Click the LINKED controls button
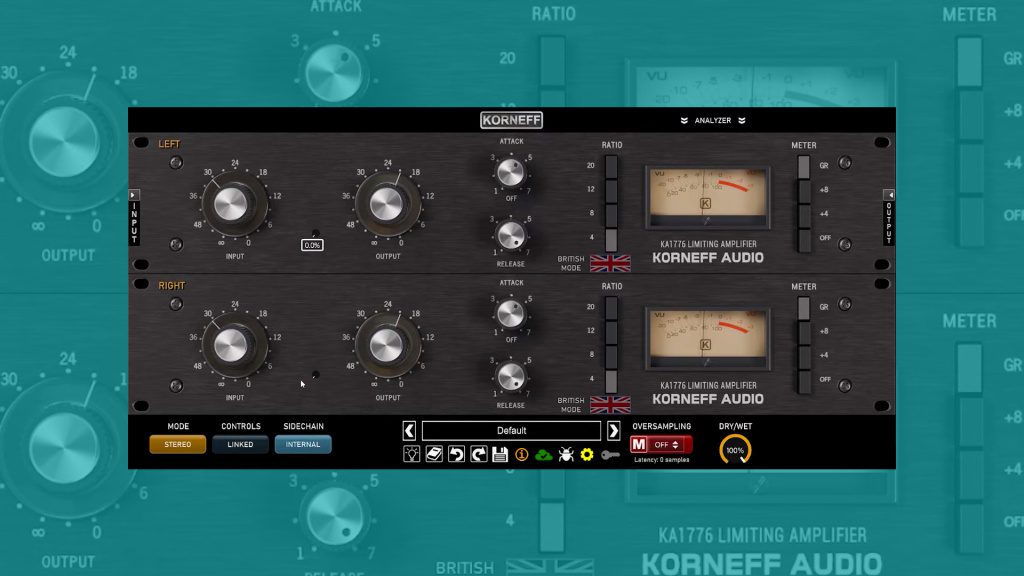The height and width of the screenshot is (576, 1024). [240, 445]
